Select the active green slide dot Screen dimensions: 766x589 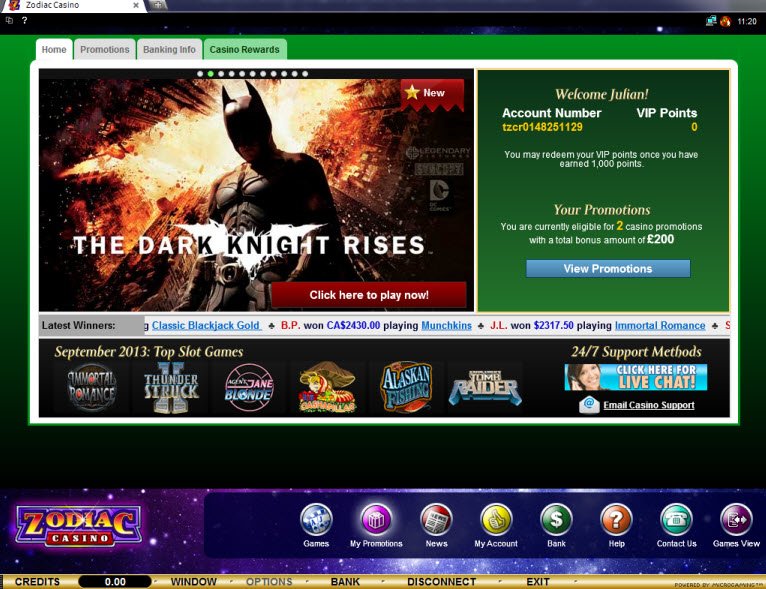(x=211, y=74)
